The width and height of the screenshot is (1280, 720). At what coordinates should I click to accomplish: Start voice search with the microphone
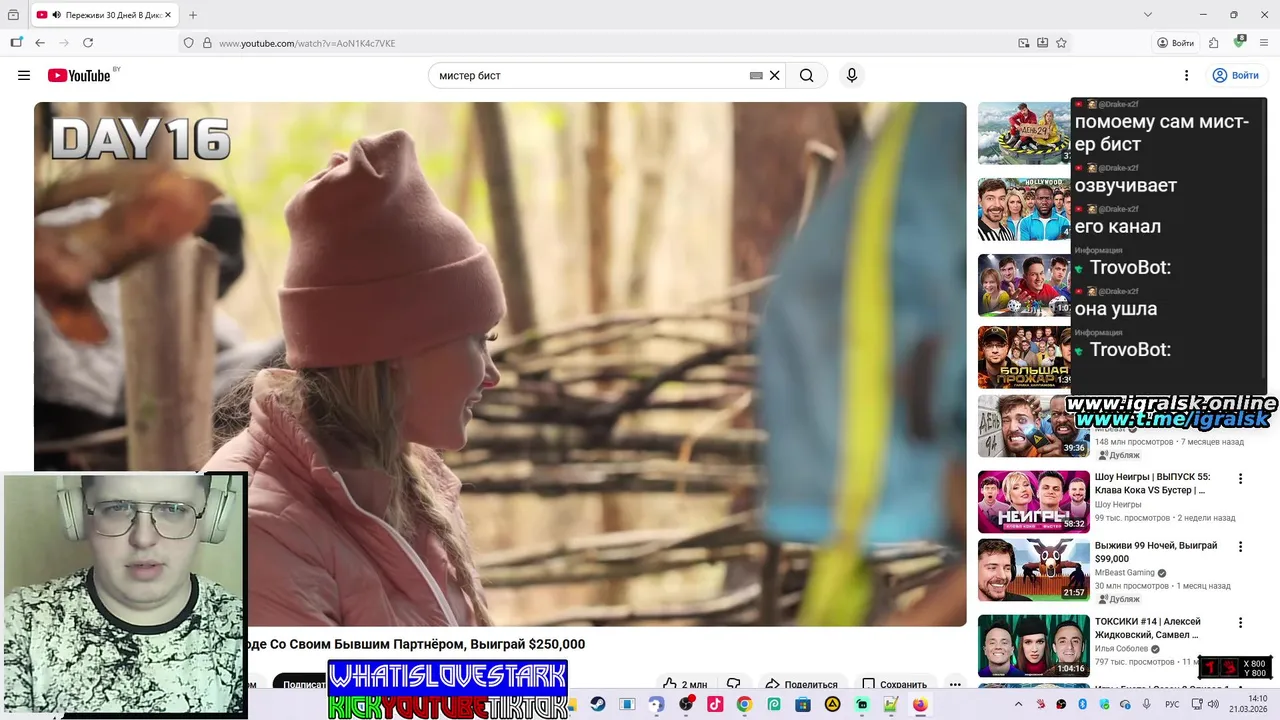(x=852, y=75)
